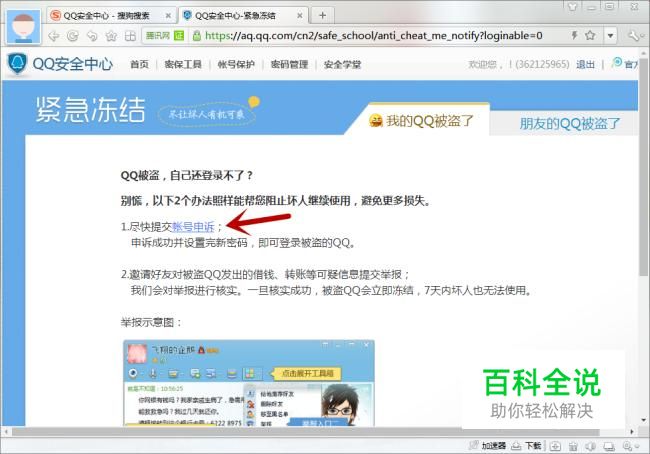Image resolution: width=650 pixels, height=454 pixels.
Task: Click the vertical scrollbar thumb
Action: pos(643,166)
